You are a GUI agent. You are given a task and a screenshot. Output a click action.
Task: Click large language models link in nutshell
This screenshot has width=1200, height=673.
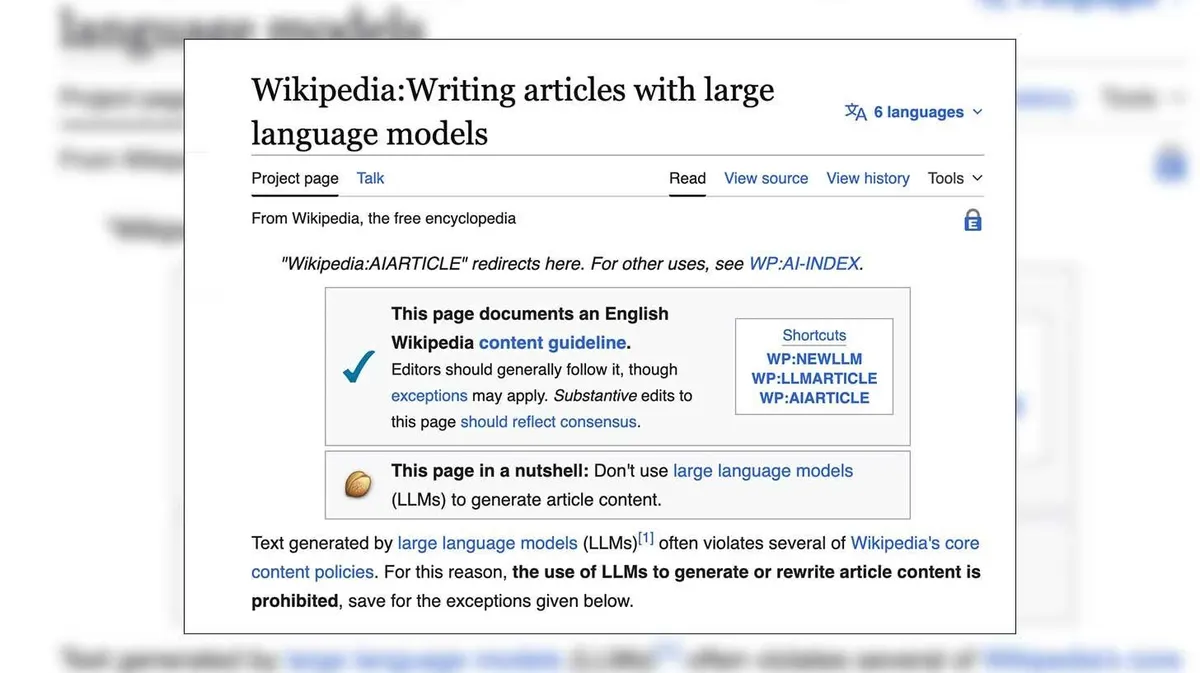763,471
